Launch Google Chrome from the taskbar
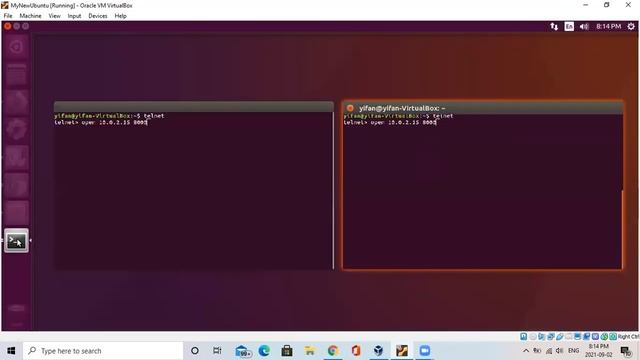This screenshot has width=640, height=360. (x=333, y=351)
